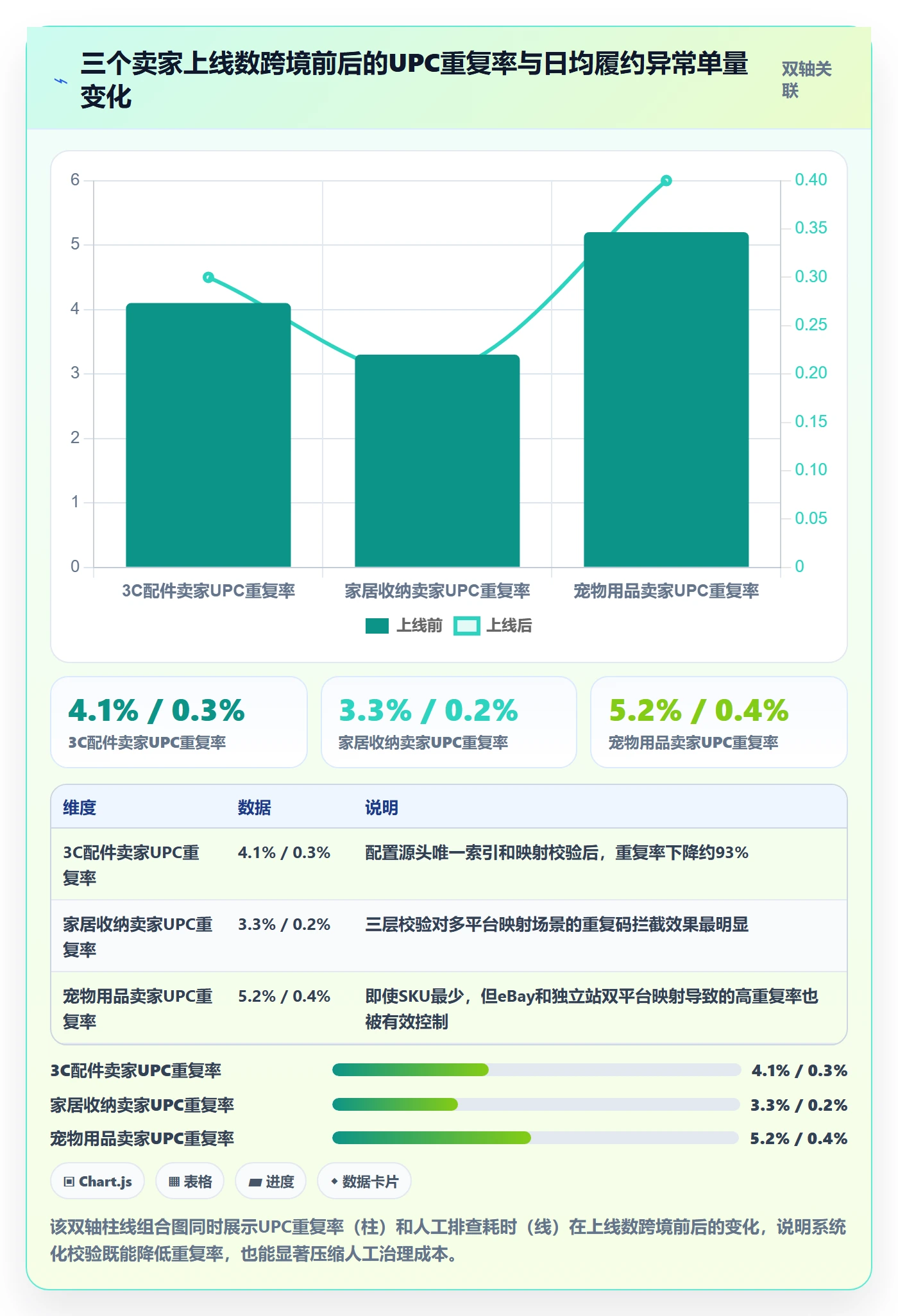Image resolution: width=898 pixels, height=1316 pixels.
Task: Select the 3C配件卖家 bar in chart
Action: tap(208, 435)
